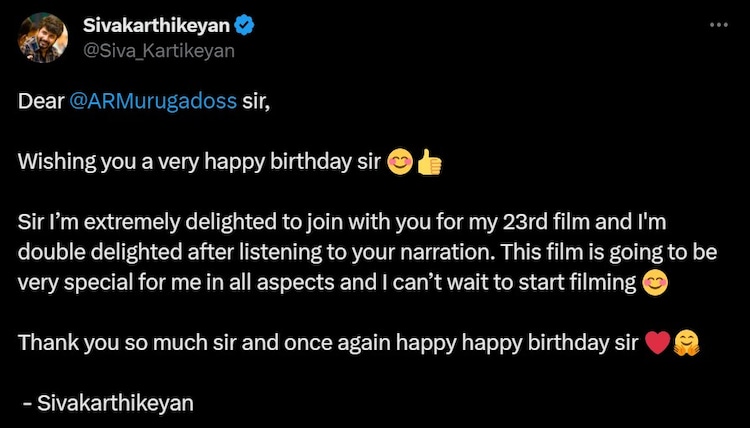Click the word 'Dear' in the tweet
The width and height of the screenshot is (750, 428).
[x=41, y=101]
